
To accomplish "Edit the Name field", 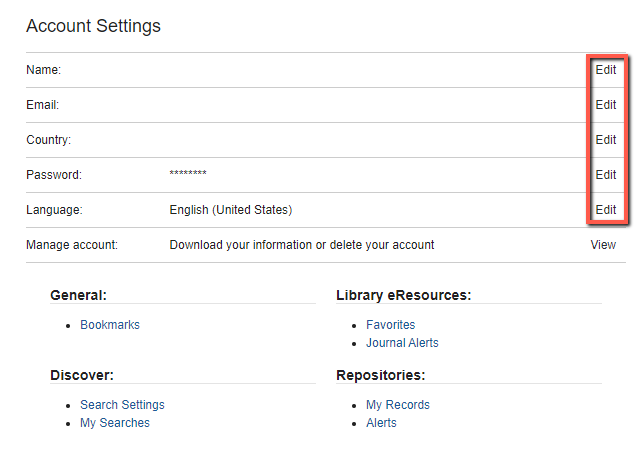I will coord(606,70).
